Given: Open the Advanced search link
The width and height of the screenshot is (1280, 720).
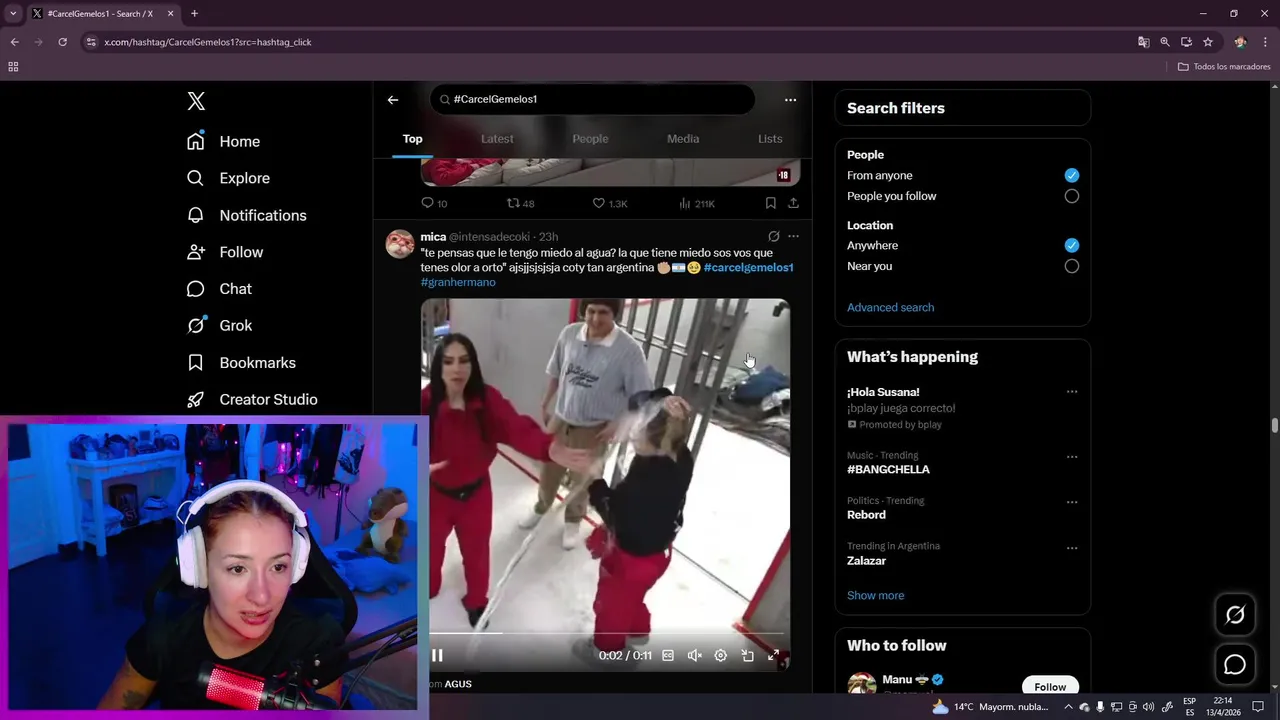Looking at the screenshot, I should (x=890, y=307).
